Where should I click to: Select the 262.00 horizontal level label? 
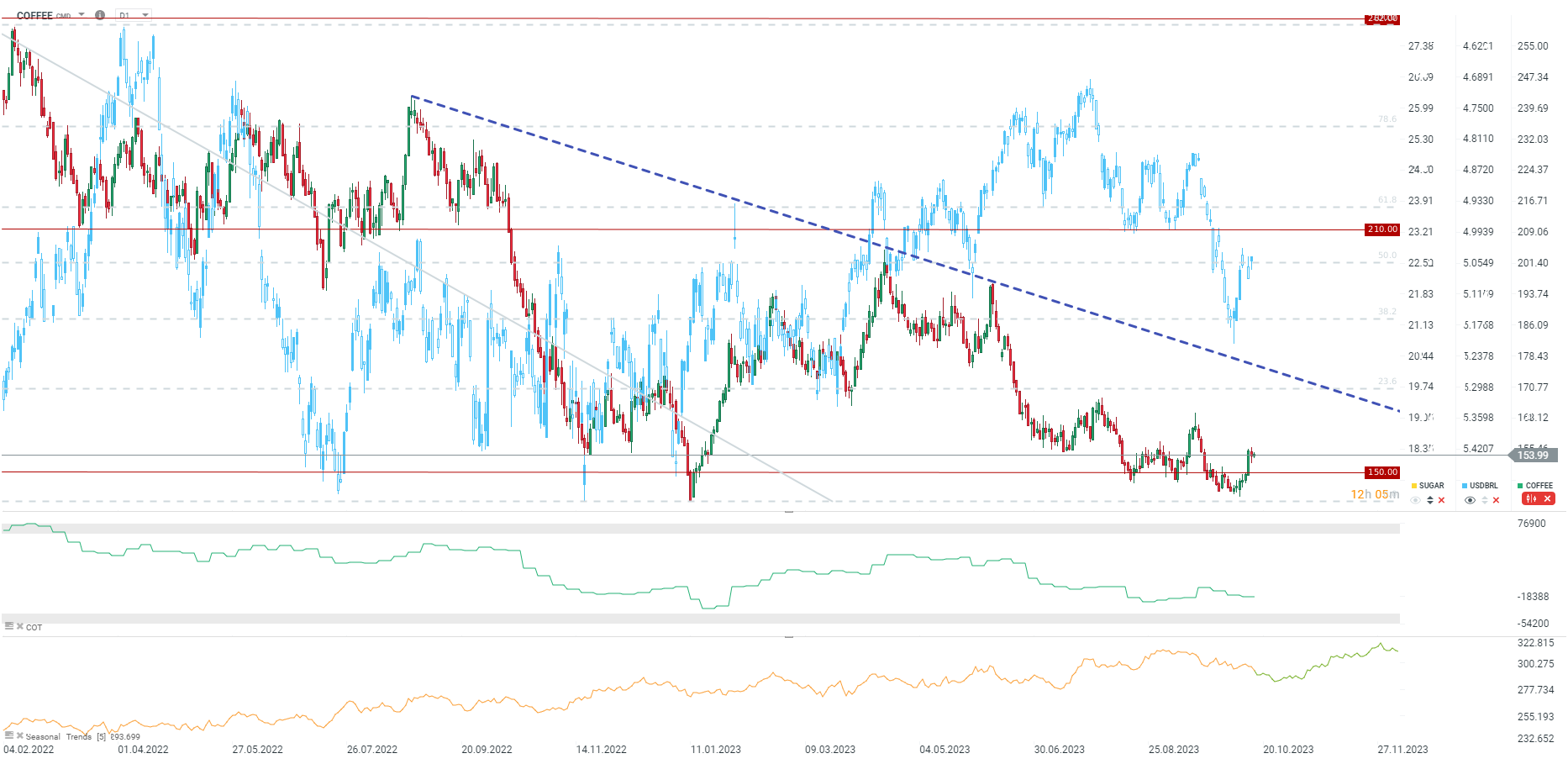(1382, 18)
